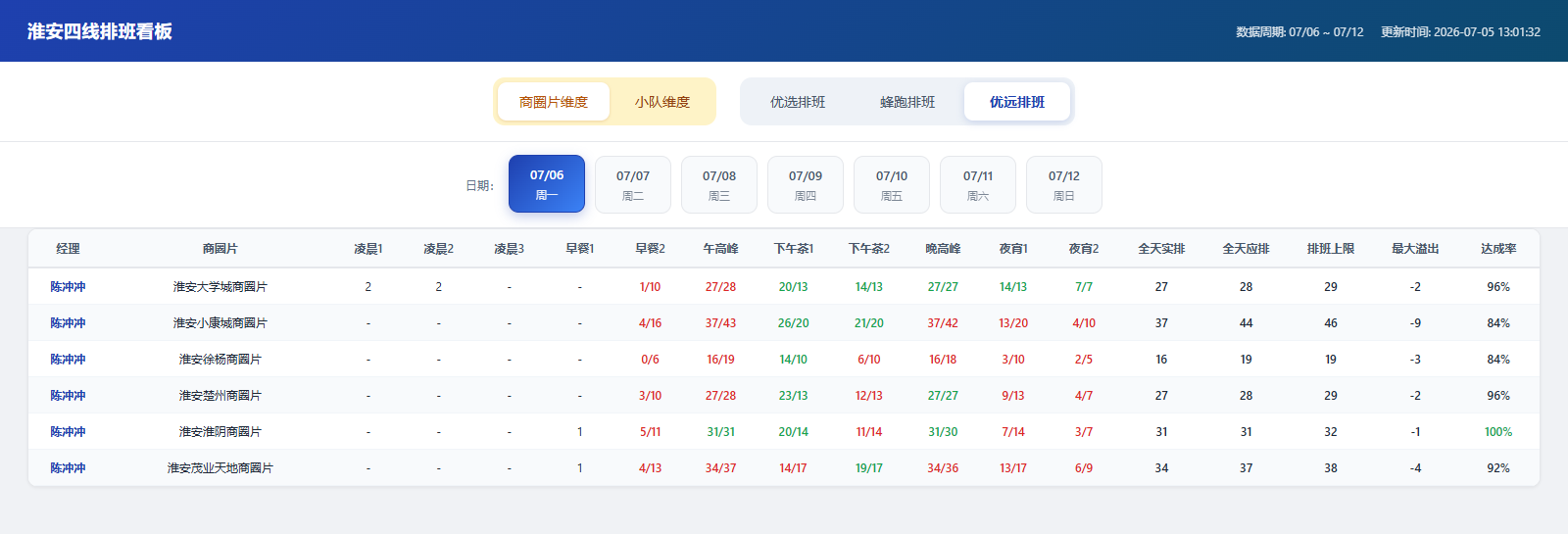
Task: Select the 蜂跑排班 tab
Action: click(907, 102)
